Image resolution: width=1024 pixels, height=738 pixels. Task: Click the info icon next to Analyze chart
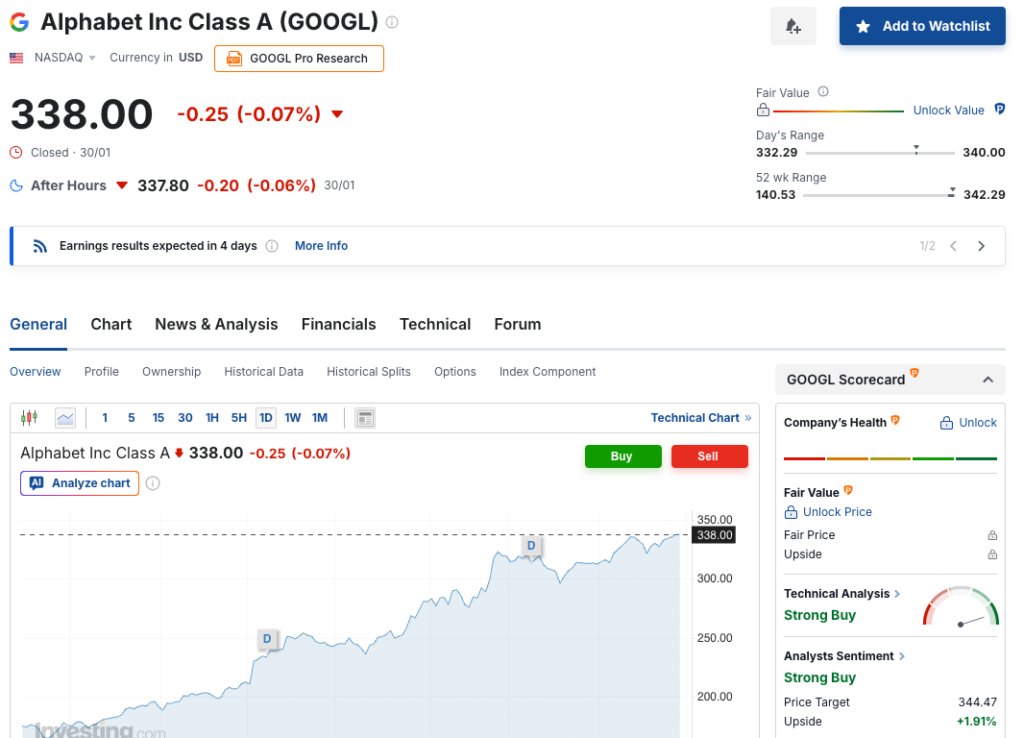click(x=153, y=483)
